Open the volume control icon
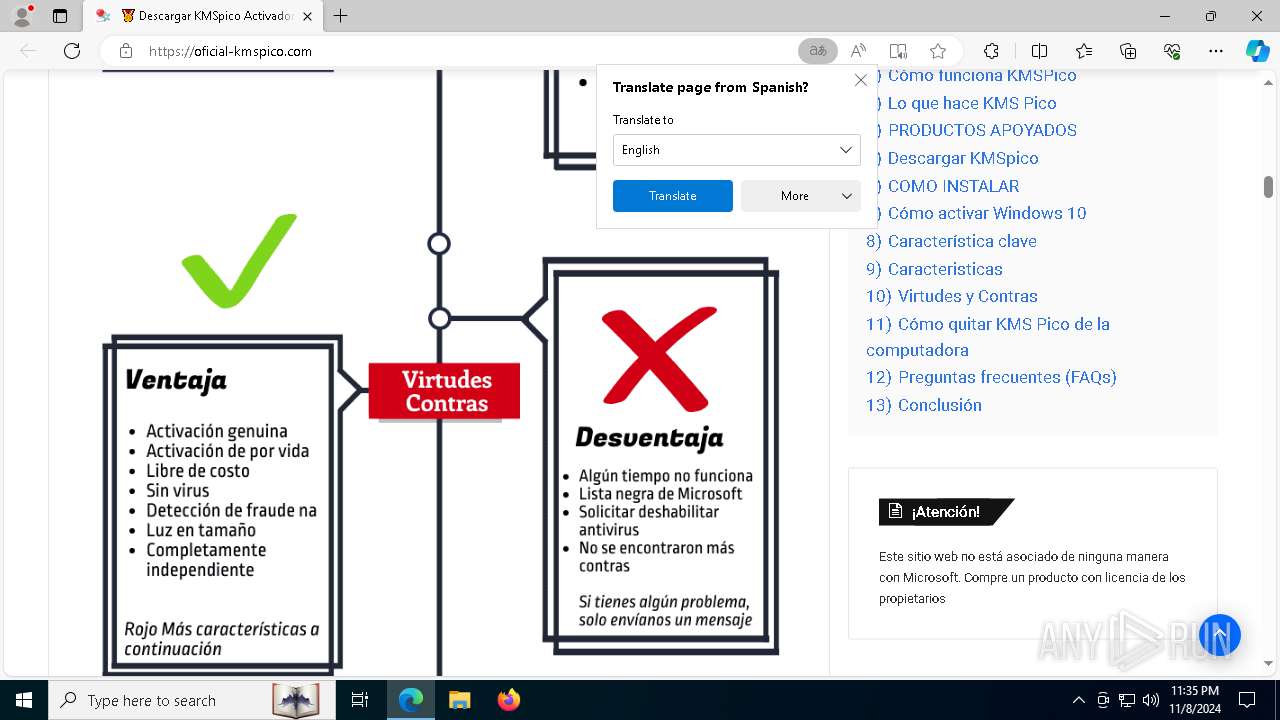This screenshot has height=720, width=1280. (1150, 700)
